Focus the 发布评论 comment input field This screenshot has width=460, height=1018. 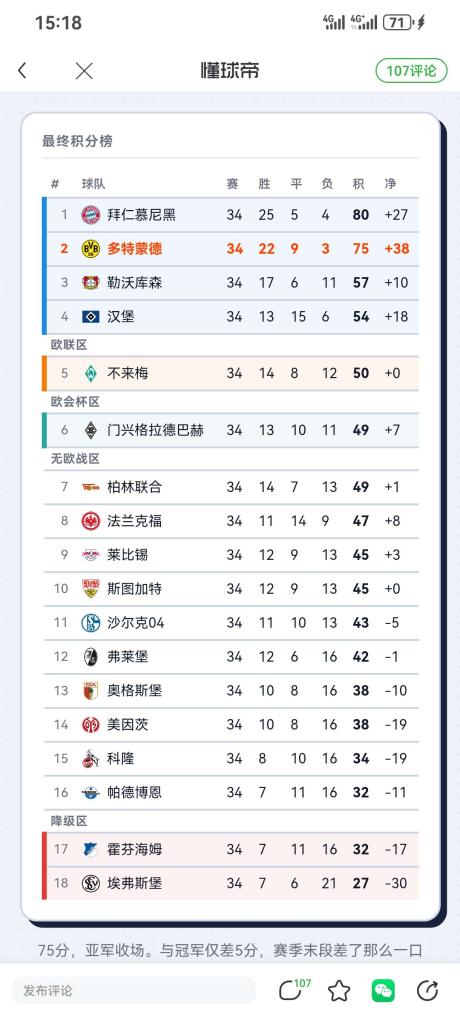pos(134,991)
